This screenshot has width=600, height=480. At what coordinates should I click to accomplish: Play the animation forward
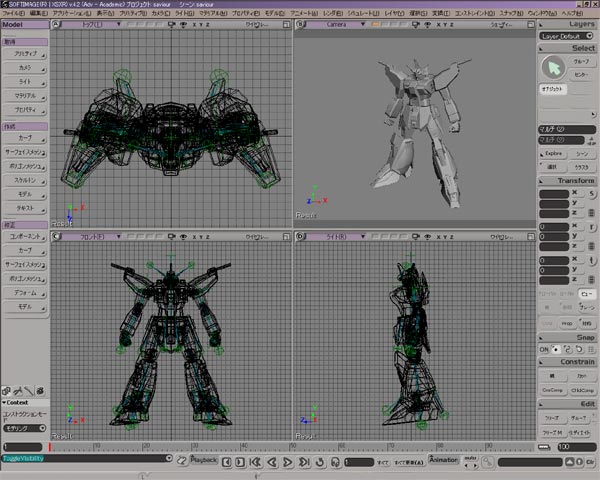click(x=288, y=462)
